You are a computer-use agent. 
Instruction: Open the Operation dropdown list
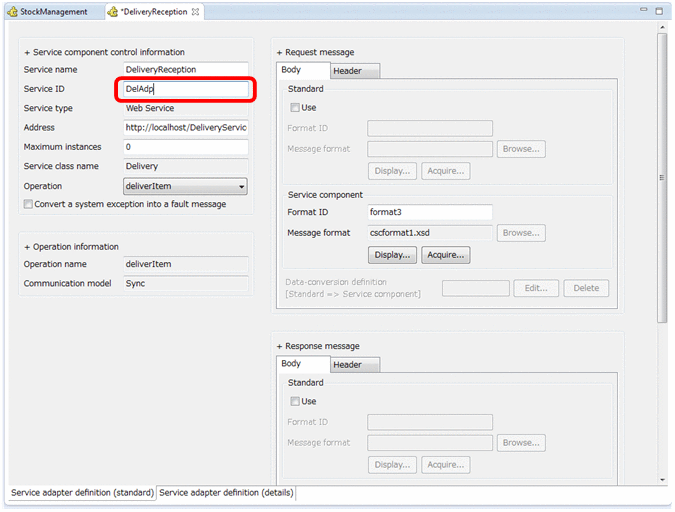(x=241, y=186)
